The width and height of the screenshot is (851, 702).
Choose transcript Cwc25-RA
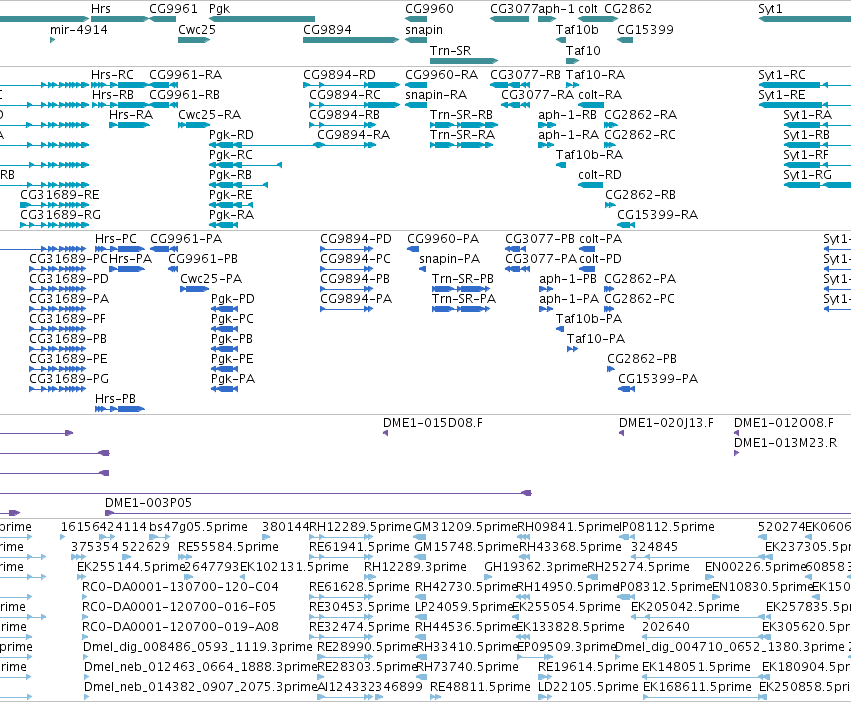click(209, 115)
